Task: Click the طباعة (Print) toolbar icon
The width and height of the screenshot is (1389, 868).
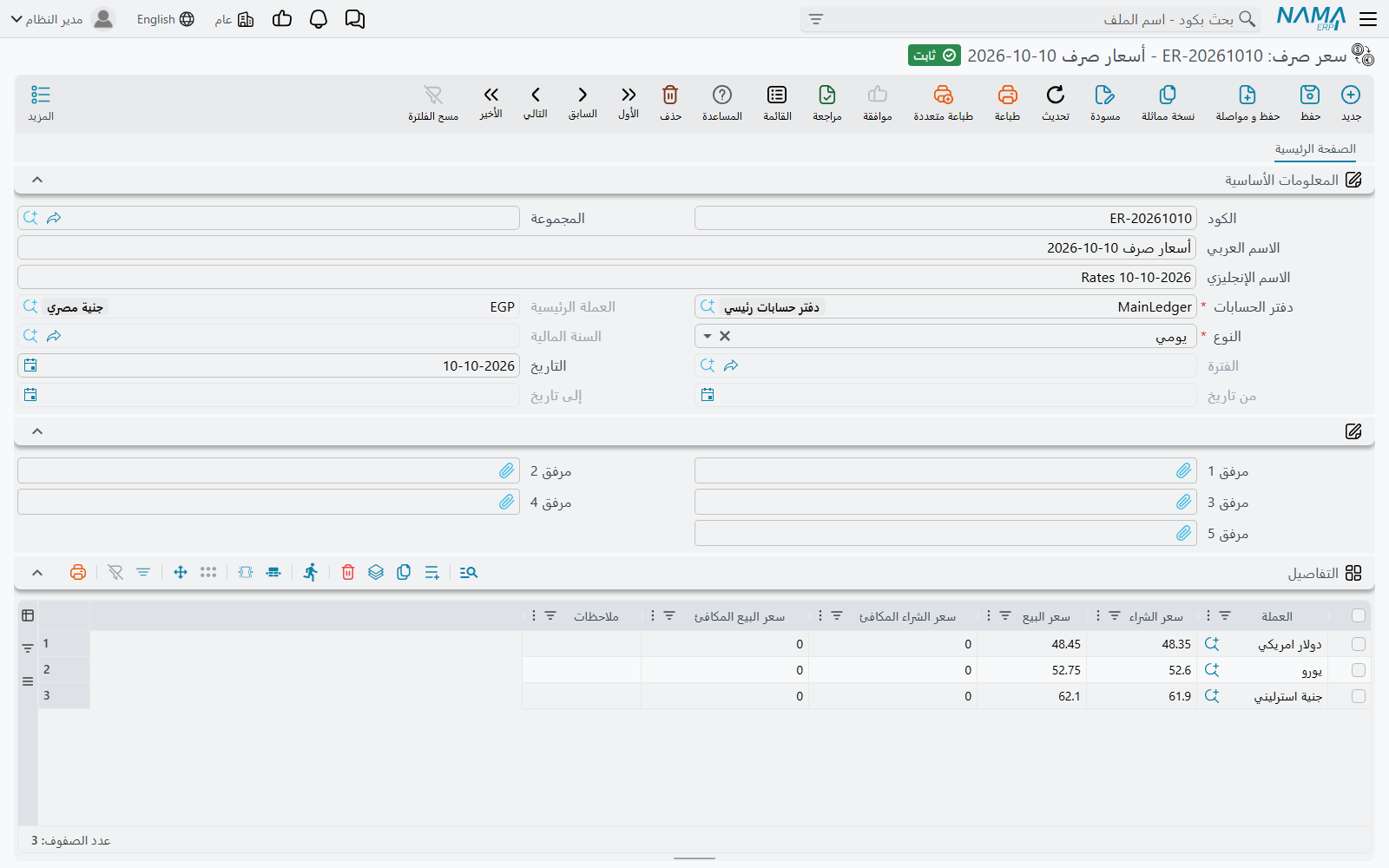Action: [1007, 95]
